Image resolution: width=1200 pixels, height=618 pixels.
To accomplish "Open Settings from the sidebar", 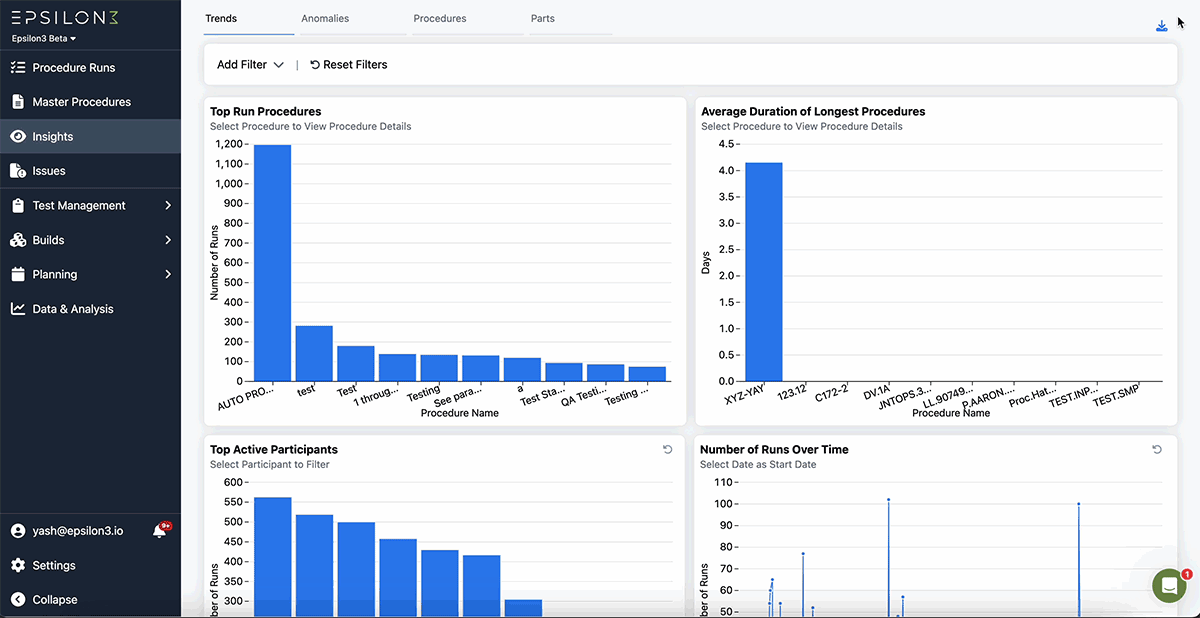I will pos(90,565).
